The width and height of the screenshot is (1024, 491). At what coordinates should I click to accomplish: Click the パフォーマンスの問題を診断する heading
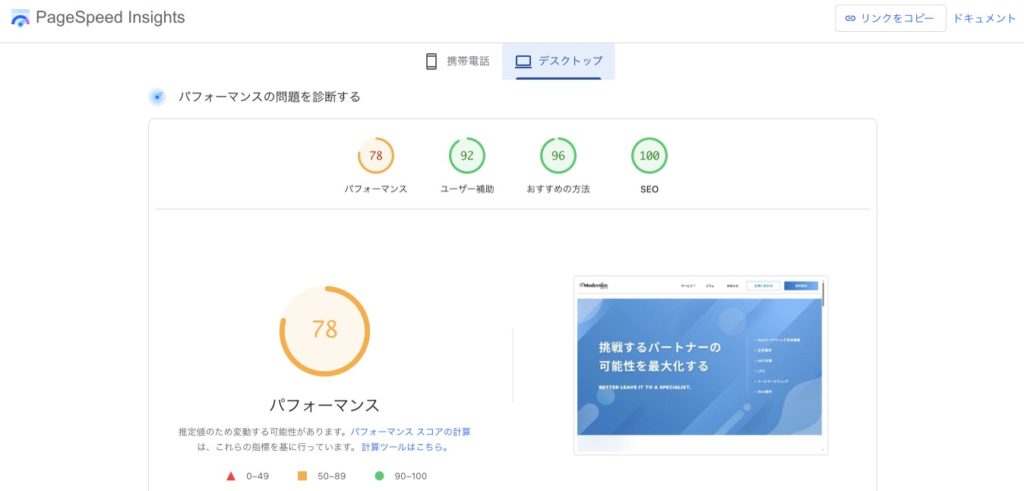tap(269, 97)
